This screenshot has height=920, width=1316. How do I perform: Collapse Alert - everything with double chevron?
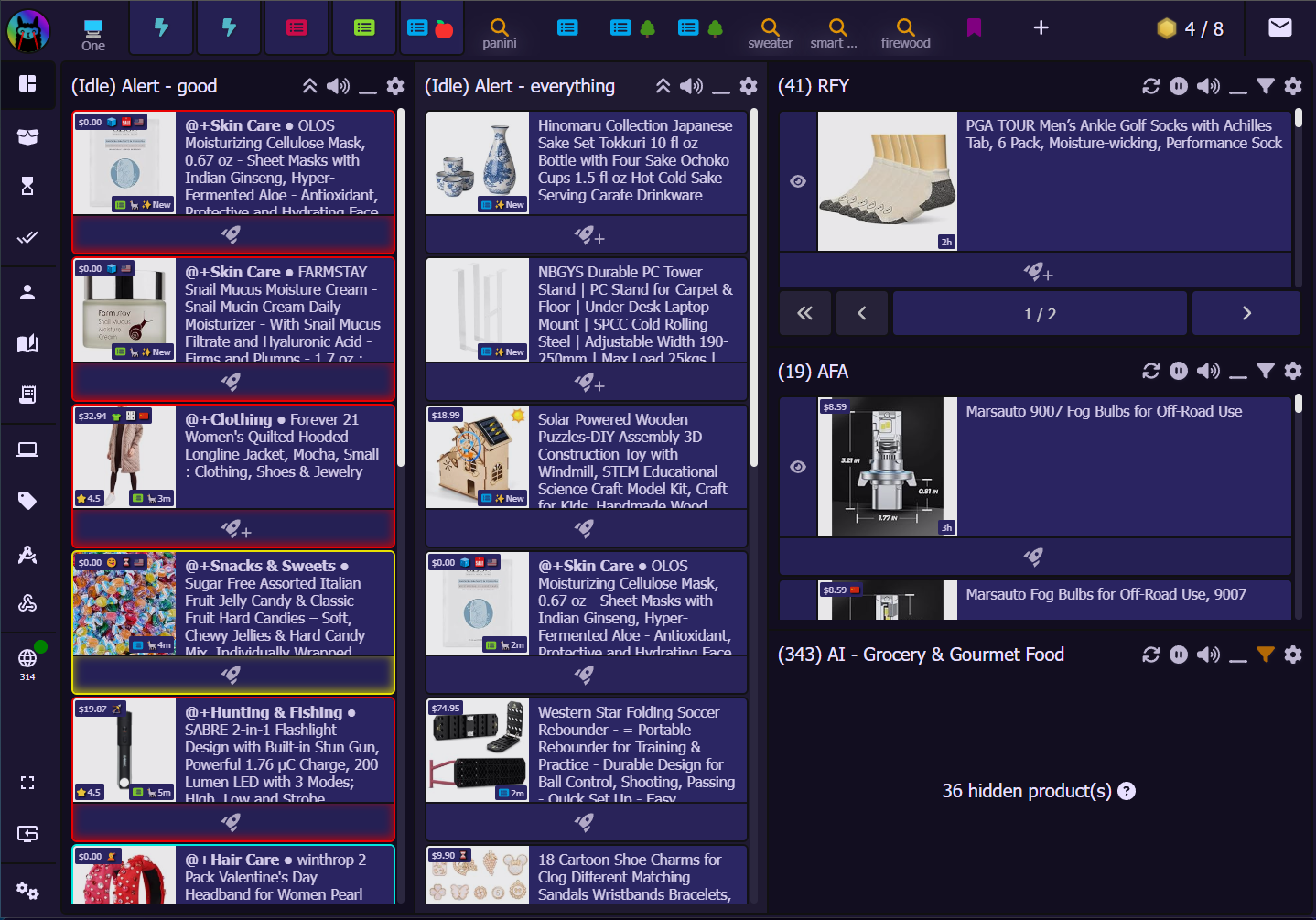click(x=663, y=86)
